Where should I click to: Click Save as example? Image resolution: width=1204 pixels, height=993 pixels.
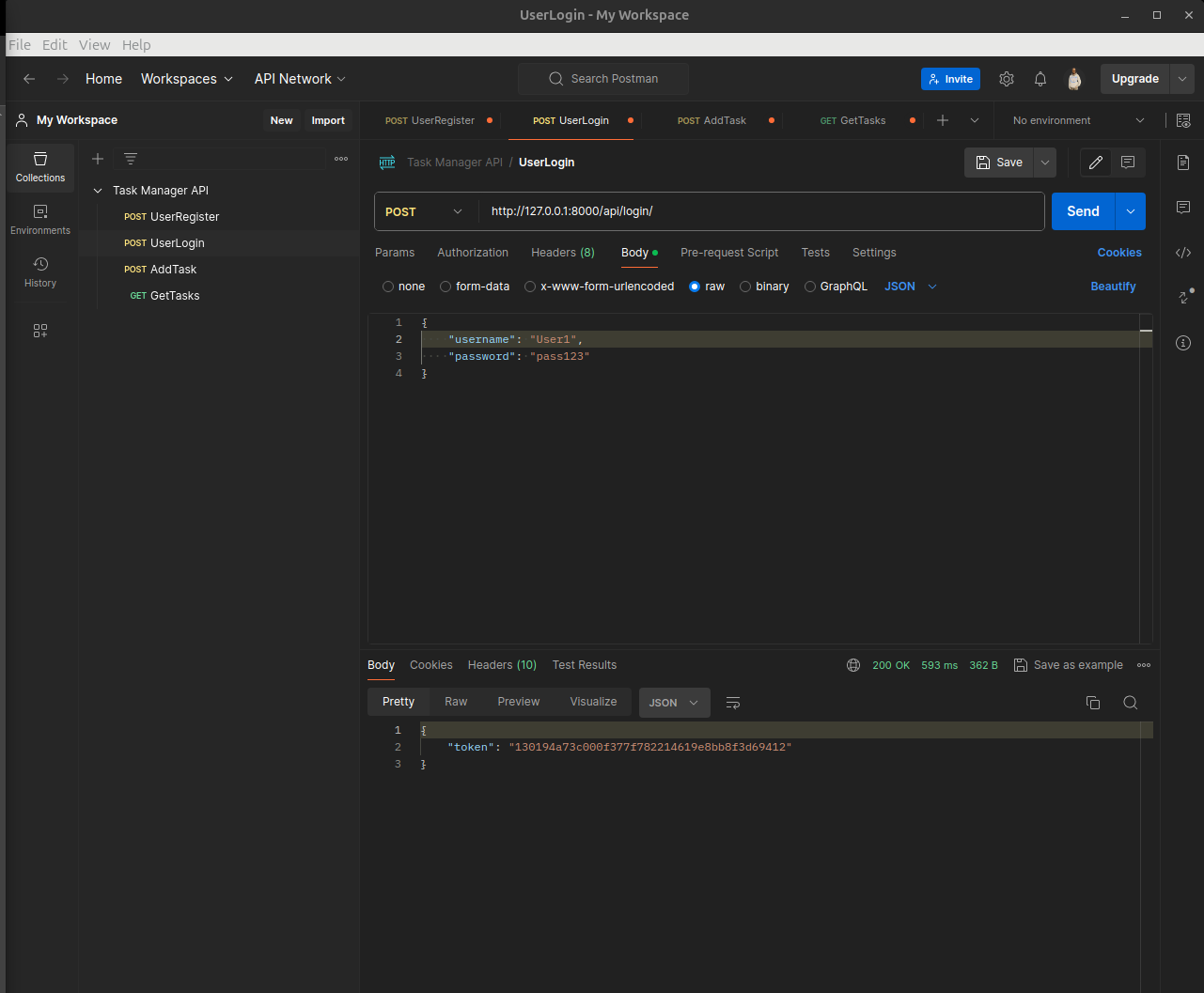point(1069,665)
